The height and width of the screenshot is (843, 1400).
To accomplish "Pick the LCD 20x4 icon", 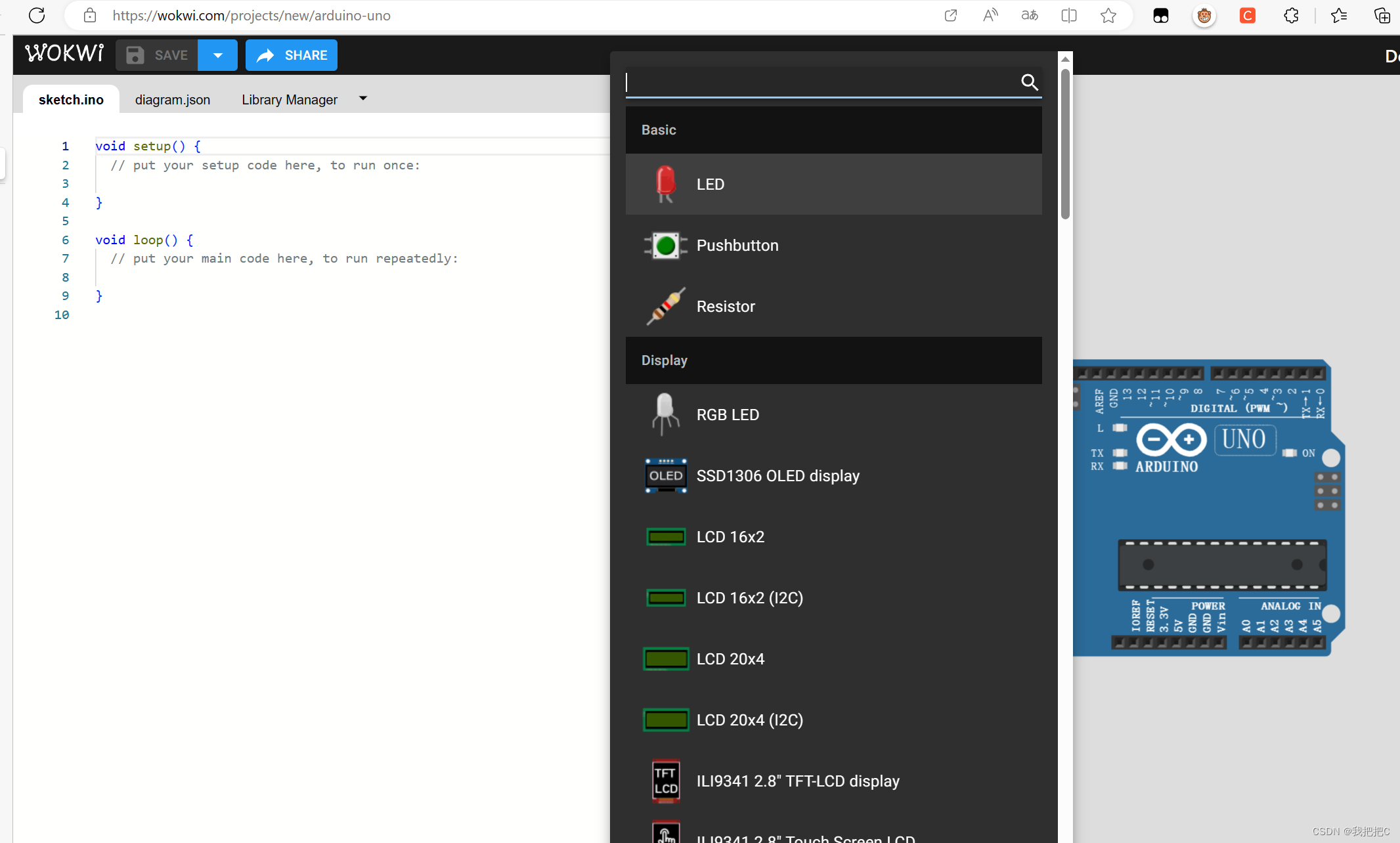I will (666, 659).
